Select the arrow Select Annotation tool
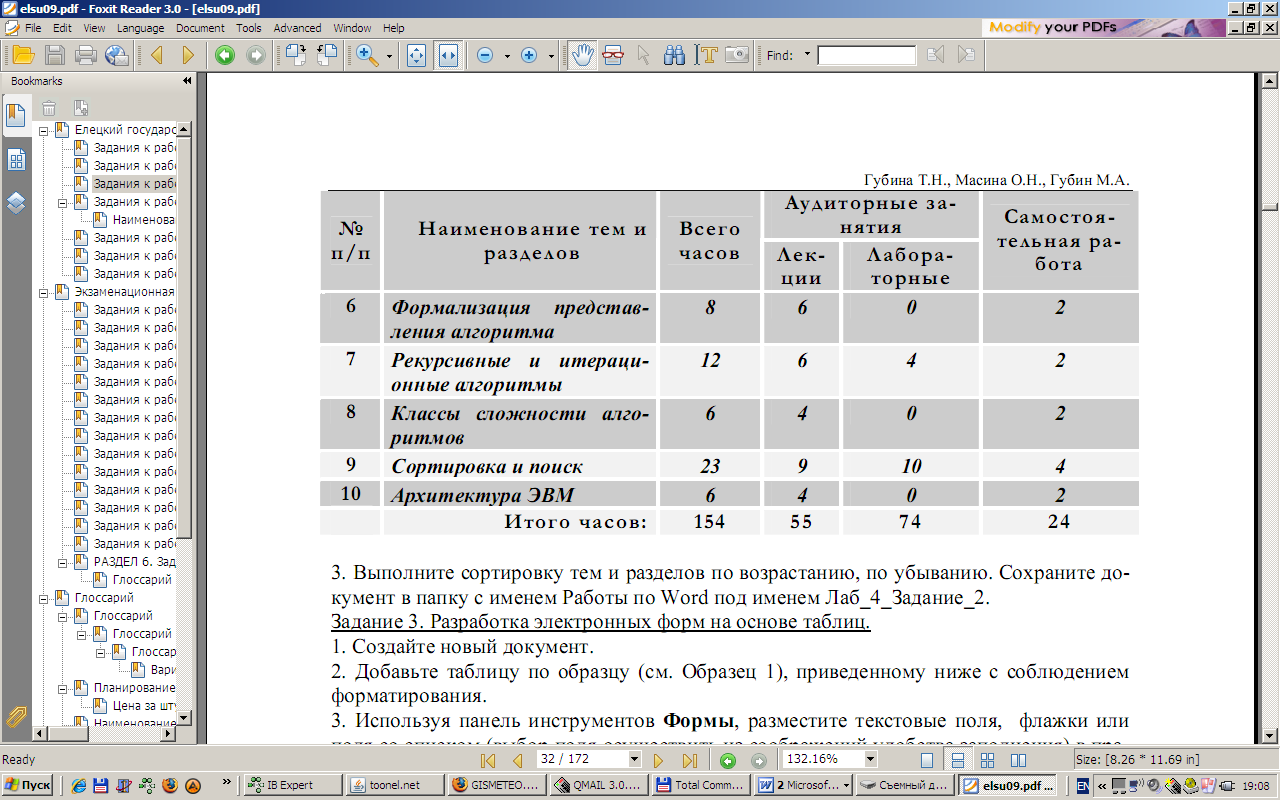Viewport: 1280px width, 800px height. click(644, 55)
